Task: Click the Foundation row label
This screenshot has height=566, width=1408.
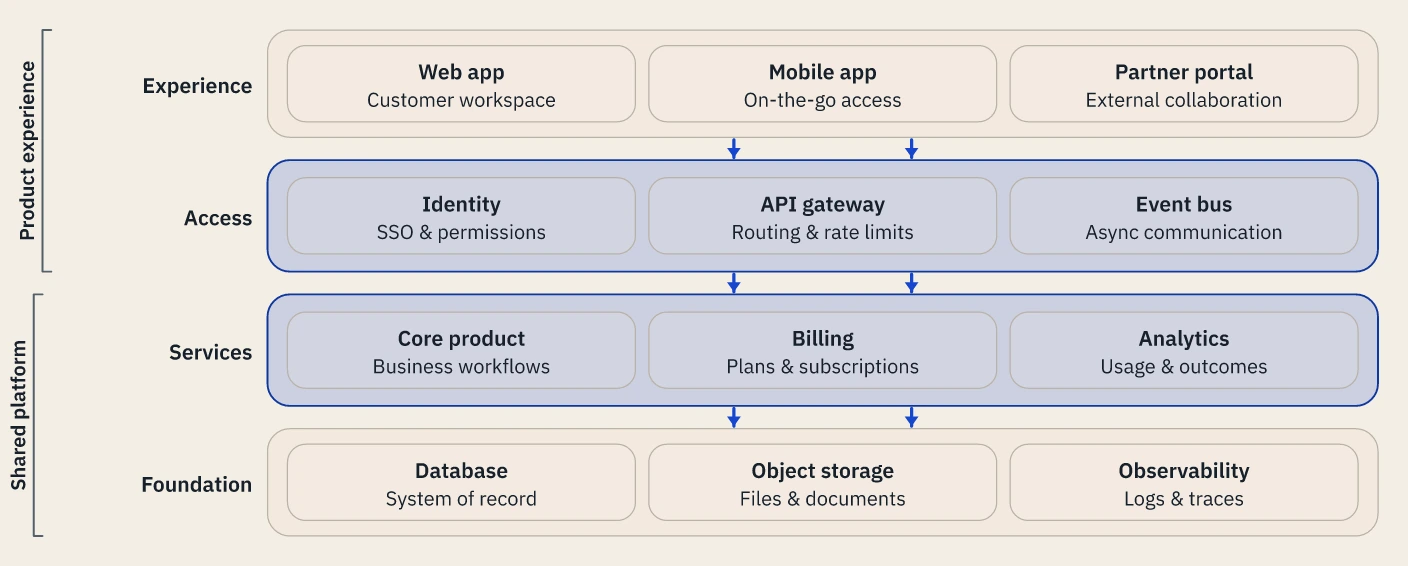Action: pyautogui.click(x=196, y=485)
